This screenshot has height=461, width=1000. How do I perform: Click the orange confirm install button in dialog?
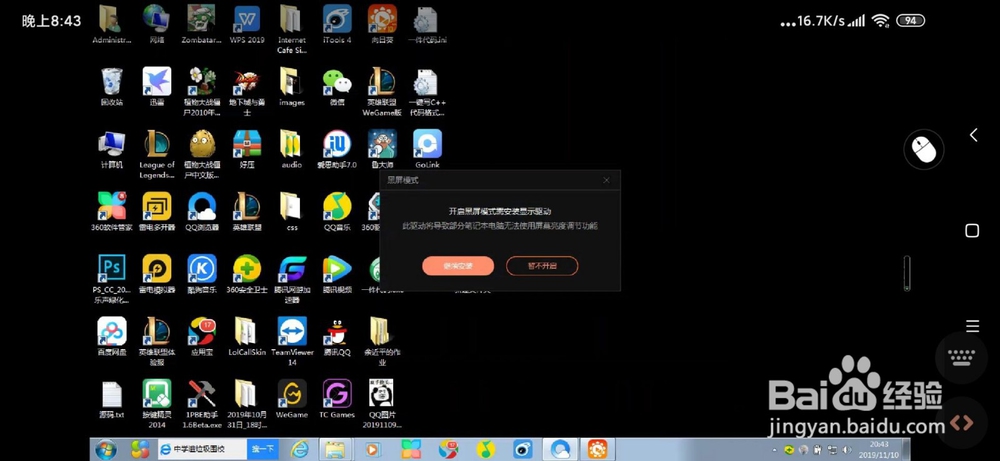coord(458,266)
